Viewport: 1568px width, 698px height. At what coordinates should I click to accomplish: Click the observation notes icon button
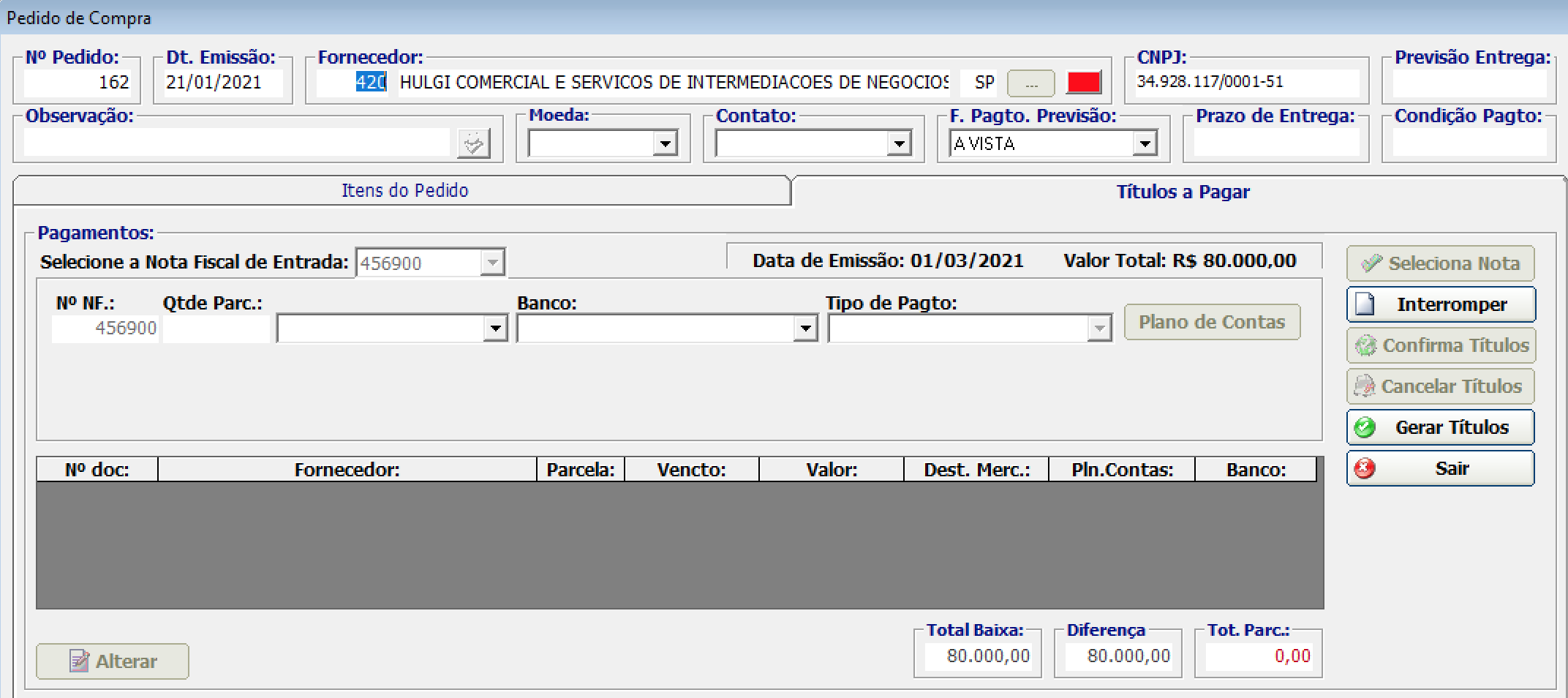(474, 143)
